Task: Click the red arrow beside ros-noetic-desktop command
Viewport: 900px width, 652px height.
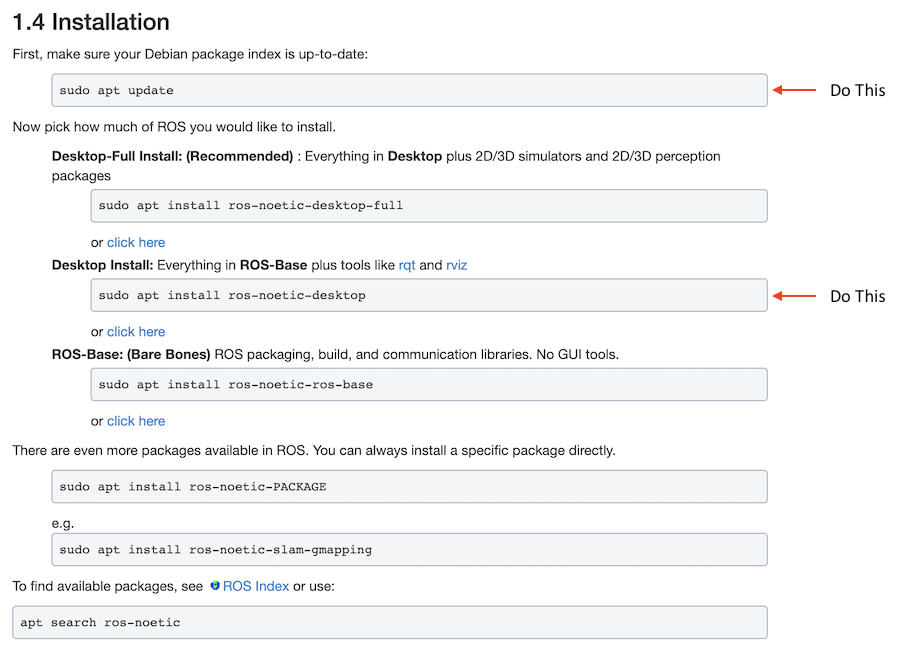Action: tap(794, 296)
